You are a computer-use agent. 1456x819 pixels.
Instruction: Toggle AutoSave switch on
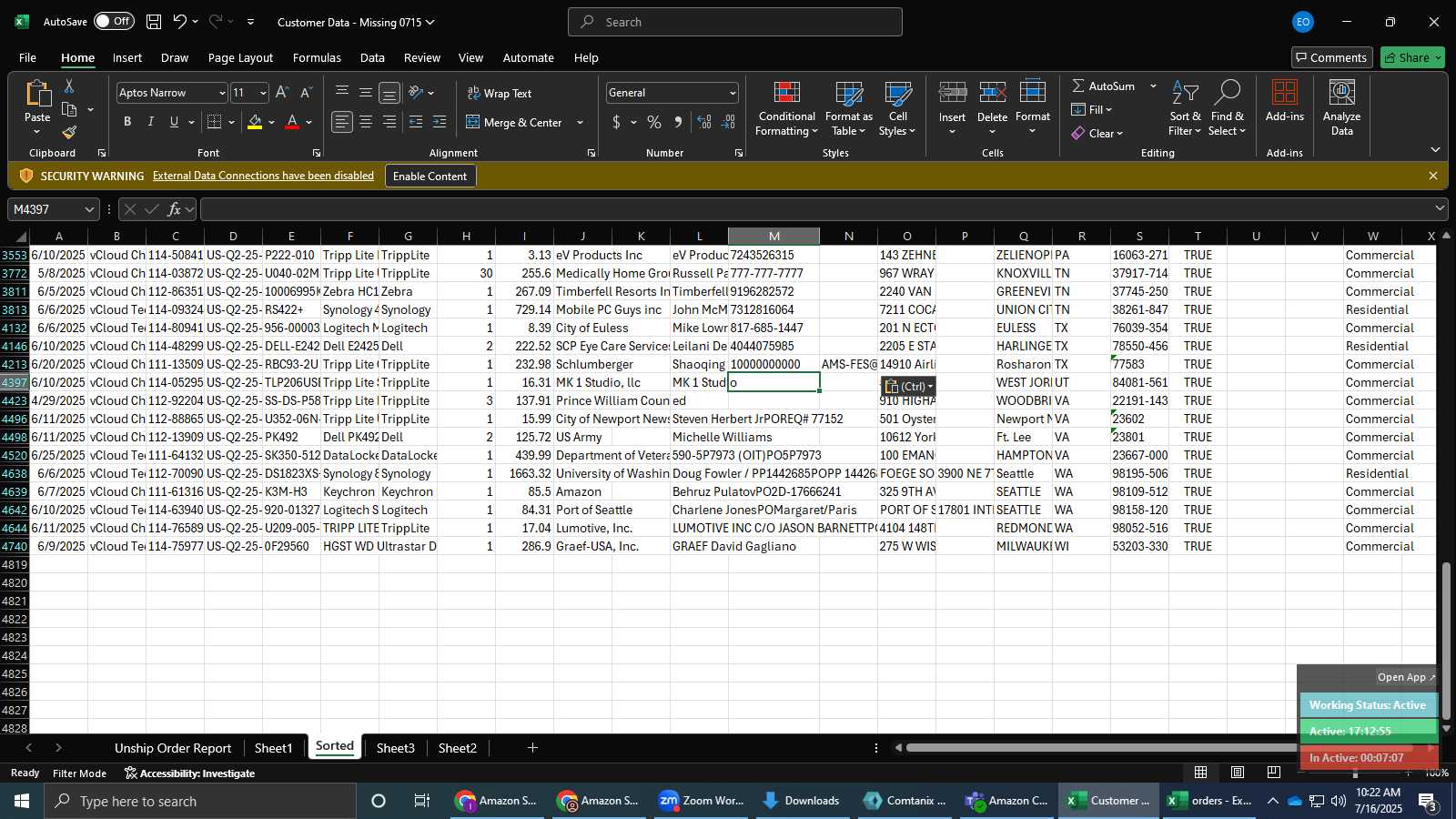point(114,21)
